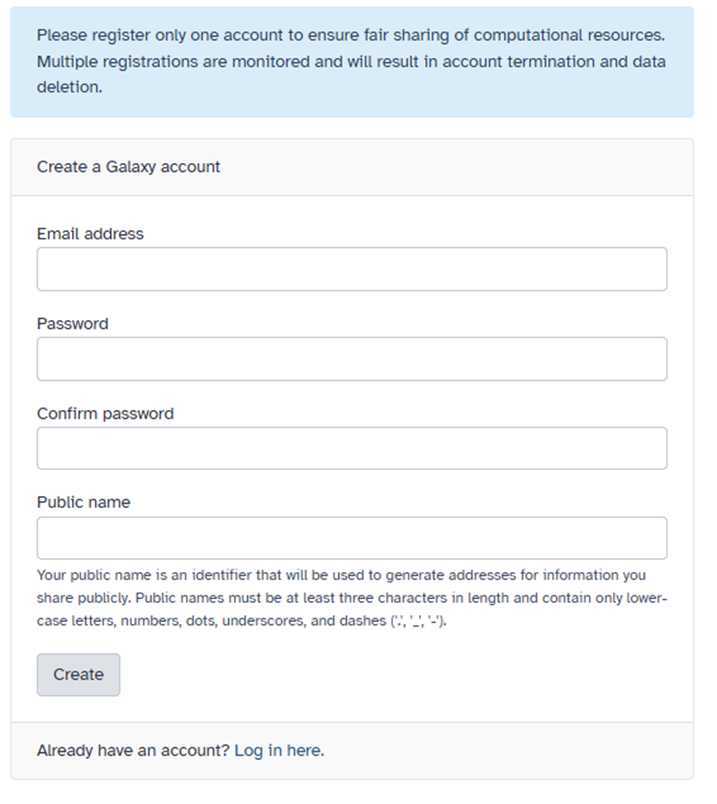Click the 'Confirm password' label text
This screenshot has width=717, height=804.
coord(105,414)
